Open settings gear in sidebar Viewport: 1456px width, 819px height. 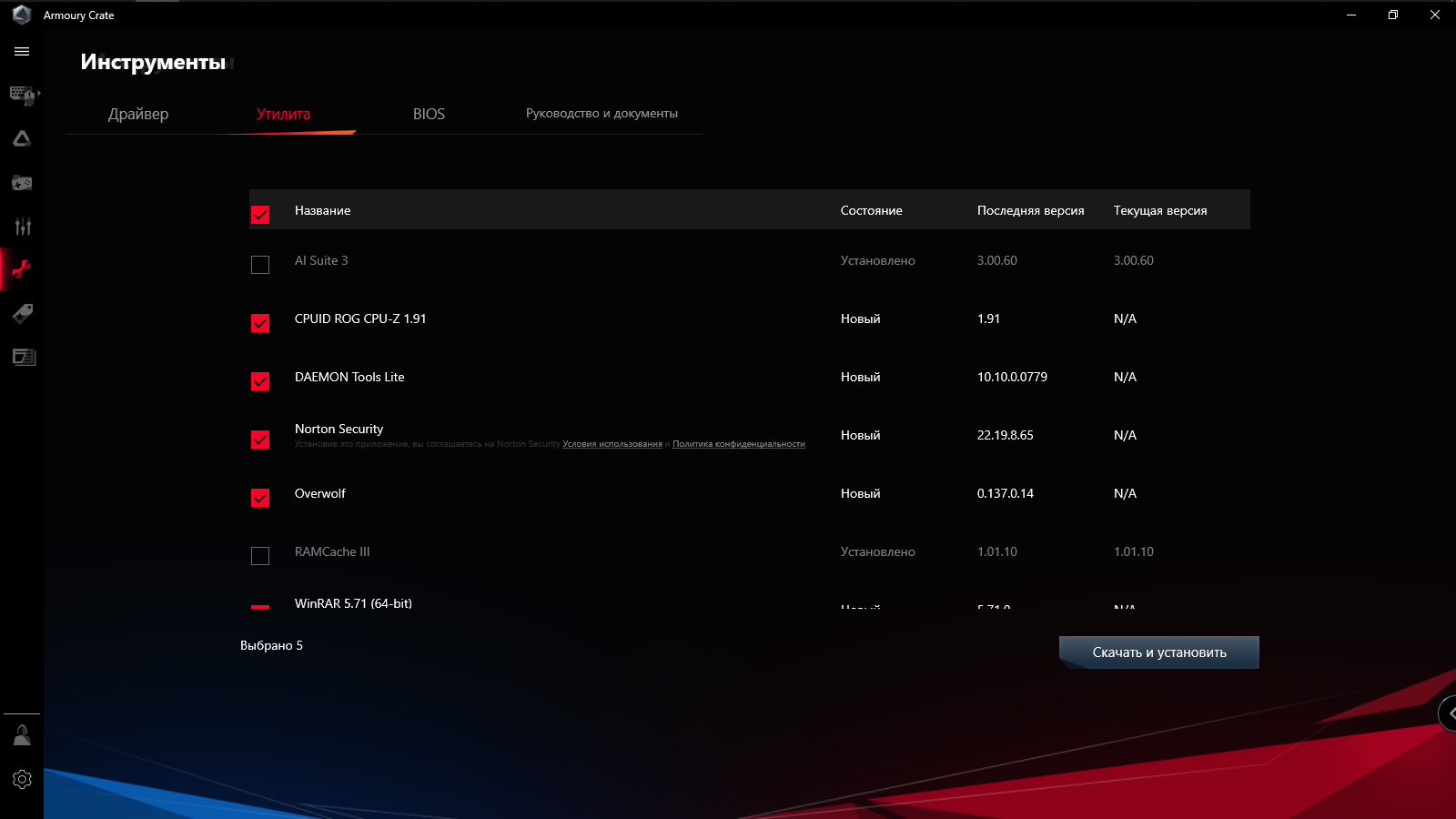tap(22, 780)
